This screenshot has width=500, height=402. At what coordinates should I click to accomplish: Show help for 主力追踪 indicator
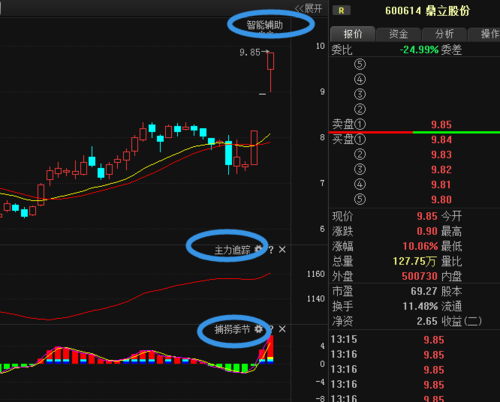[x=271, y=249]
